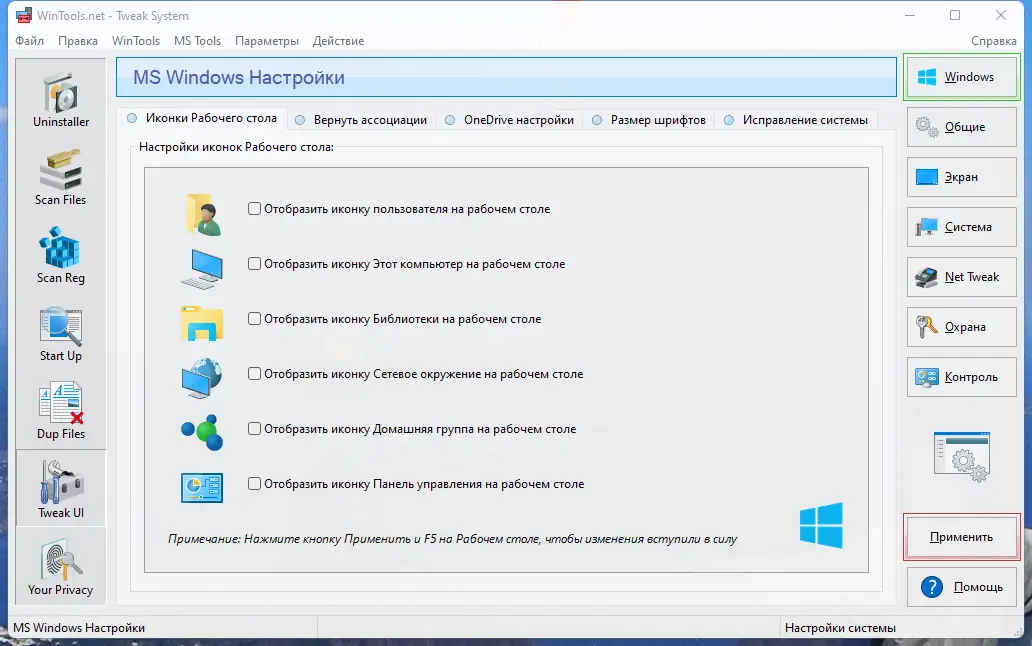Image resolution: width=1032 pixels, height=646 pixels.
Task: Open the 'Система' settings section
Action: 962,227
